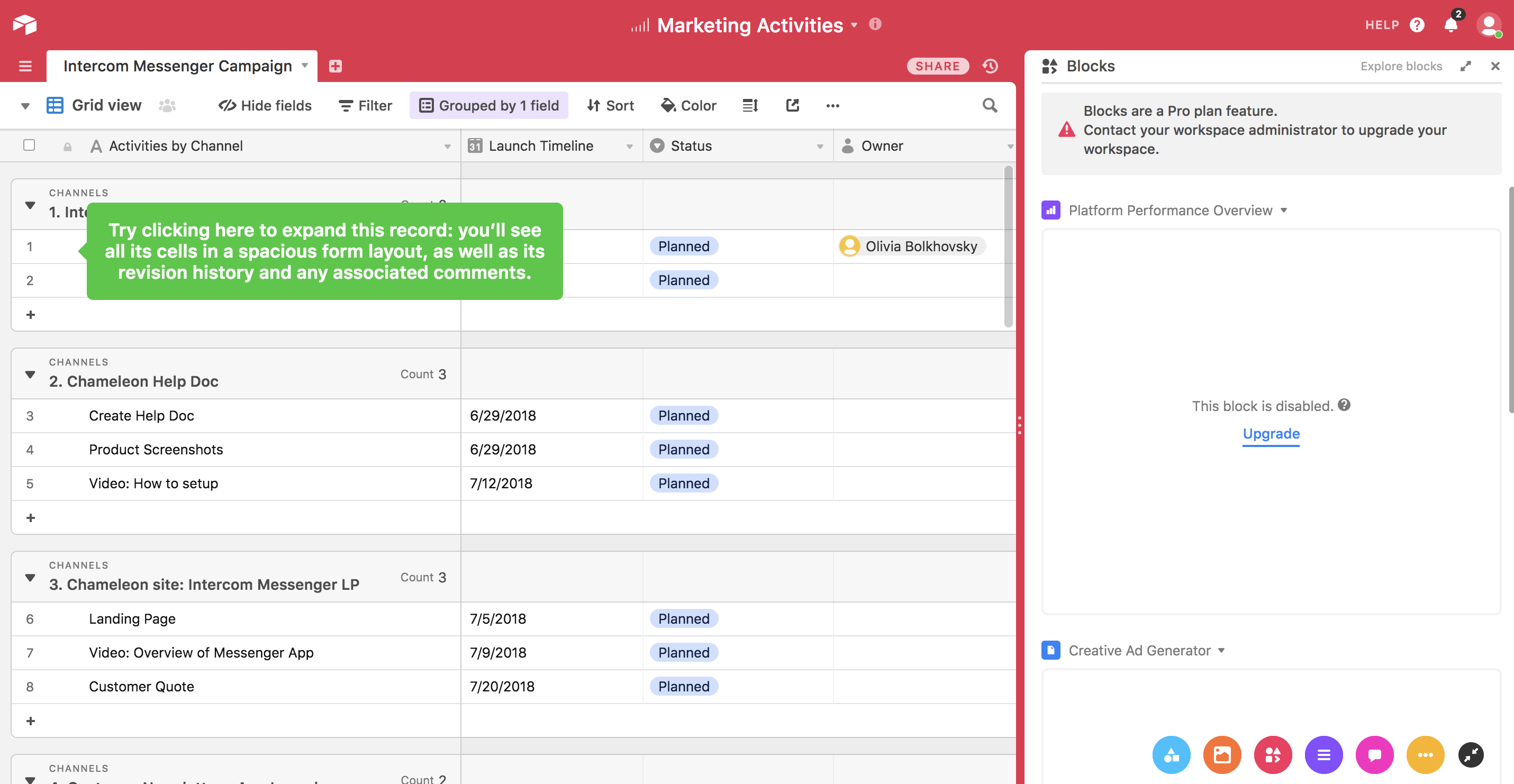Click the search magnifier icon
Image resolution: width=1514 pixels, height=784 pixels.
tap(990, 105)
